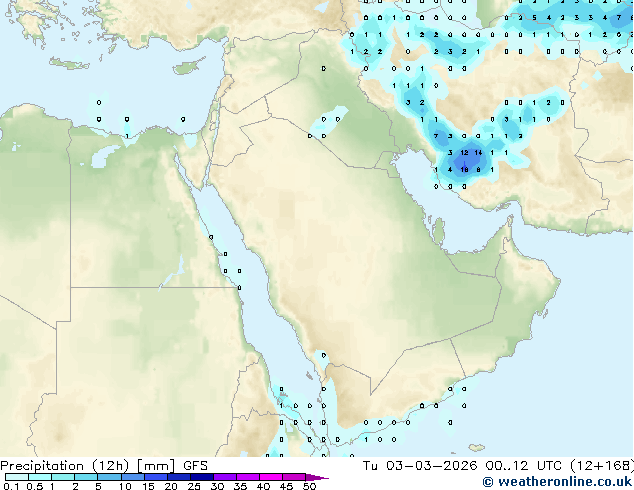Click the "Precipitation (12h)" title text
Viewport: 634px width, 490px height.
[65, 466]
